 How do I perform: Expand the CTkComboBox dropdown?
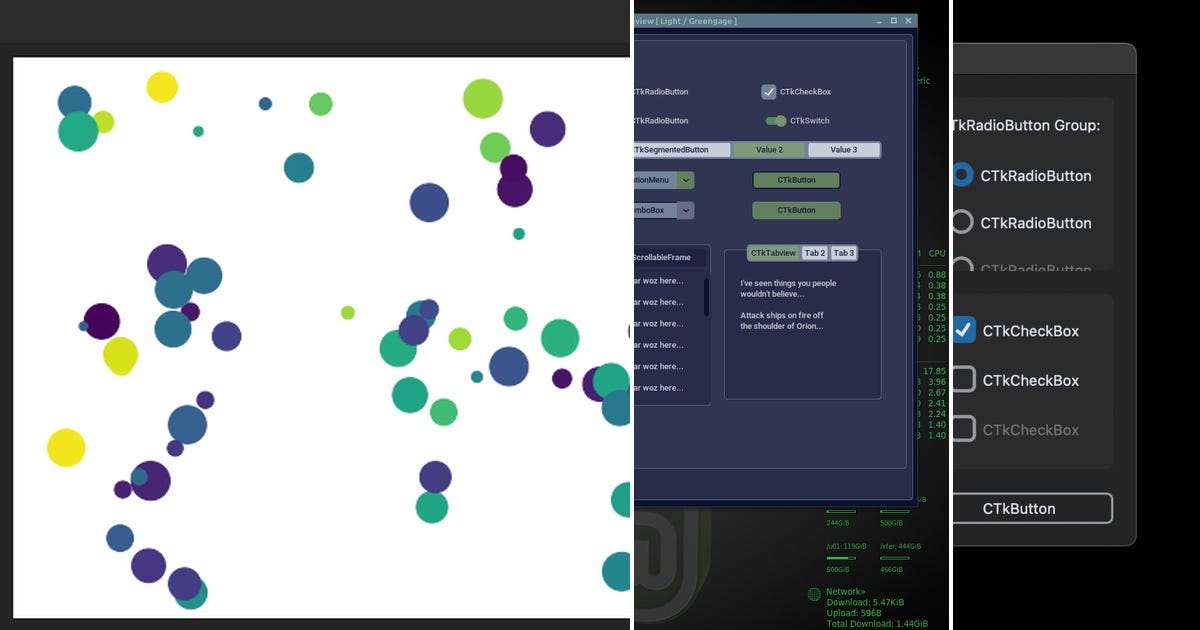(686, 210)
